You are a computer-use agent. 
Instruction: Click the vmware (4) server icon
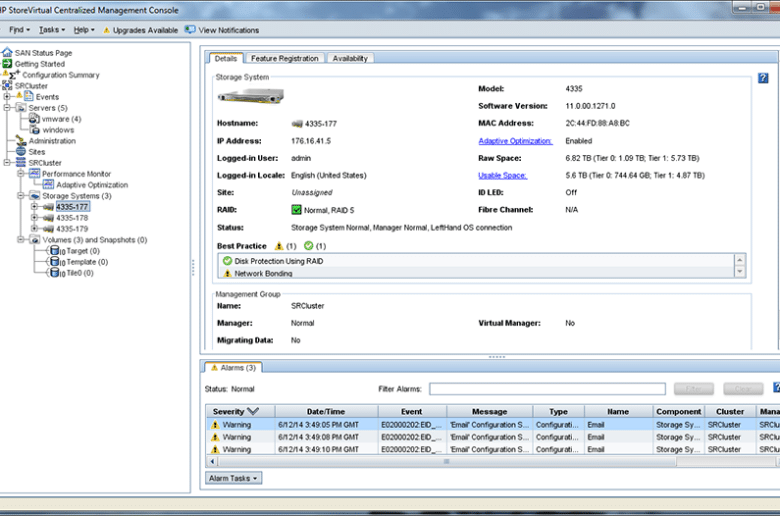tap(34, 118)
